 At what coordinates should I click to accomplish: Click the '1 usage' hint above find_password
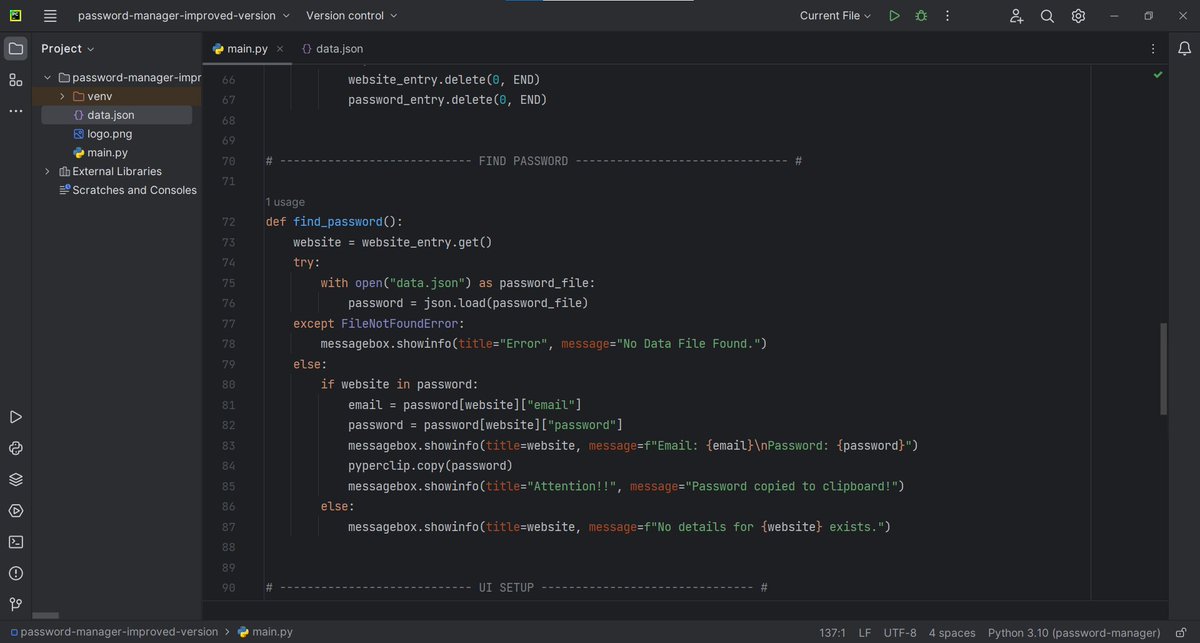[285, 202]
